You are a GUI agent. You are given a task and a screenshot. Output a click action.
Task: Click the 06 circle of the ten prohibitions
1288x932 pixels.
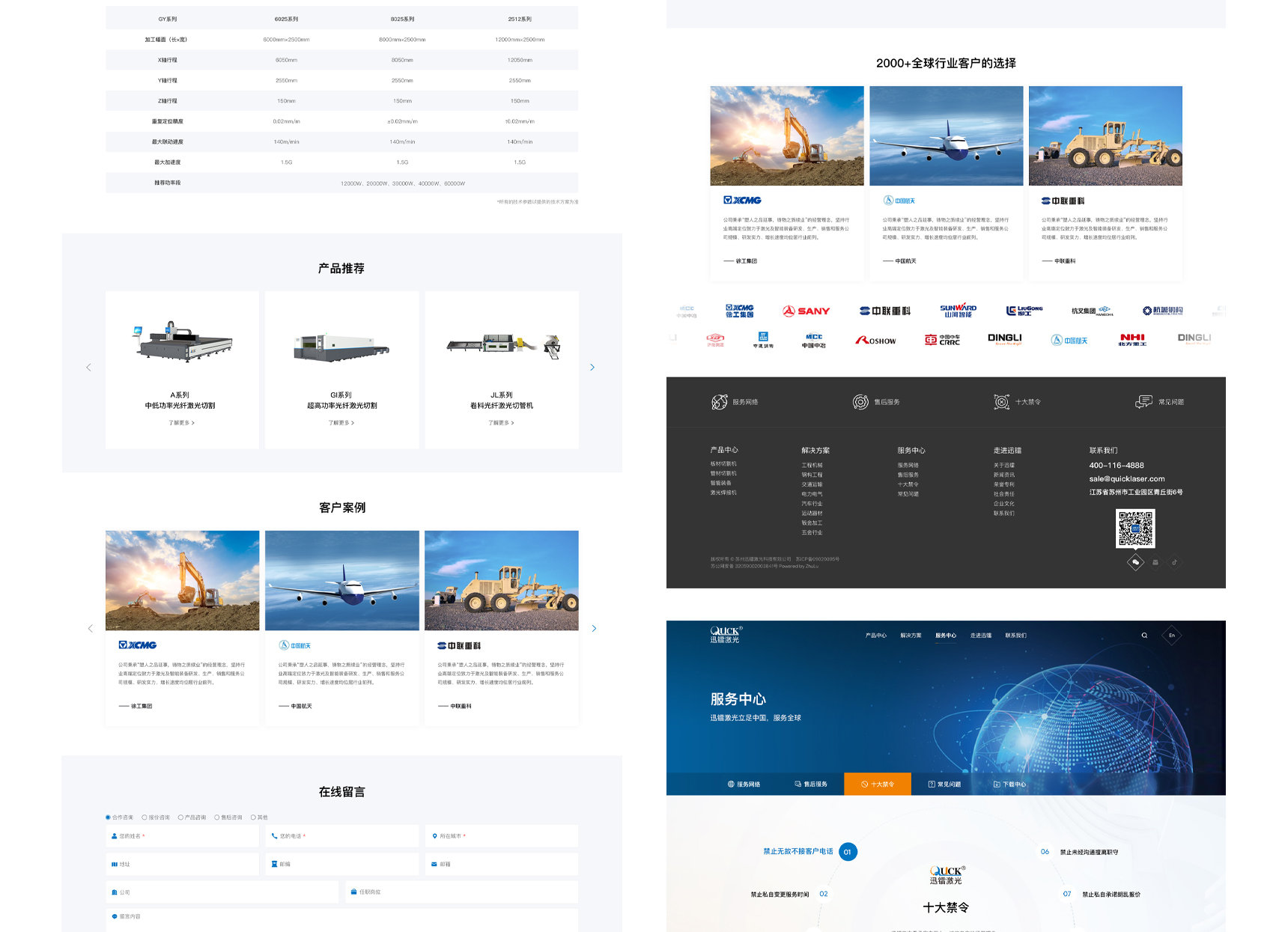click(1045, 852)
